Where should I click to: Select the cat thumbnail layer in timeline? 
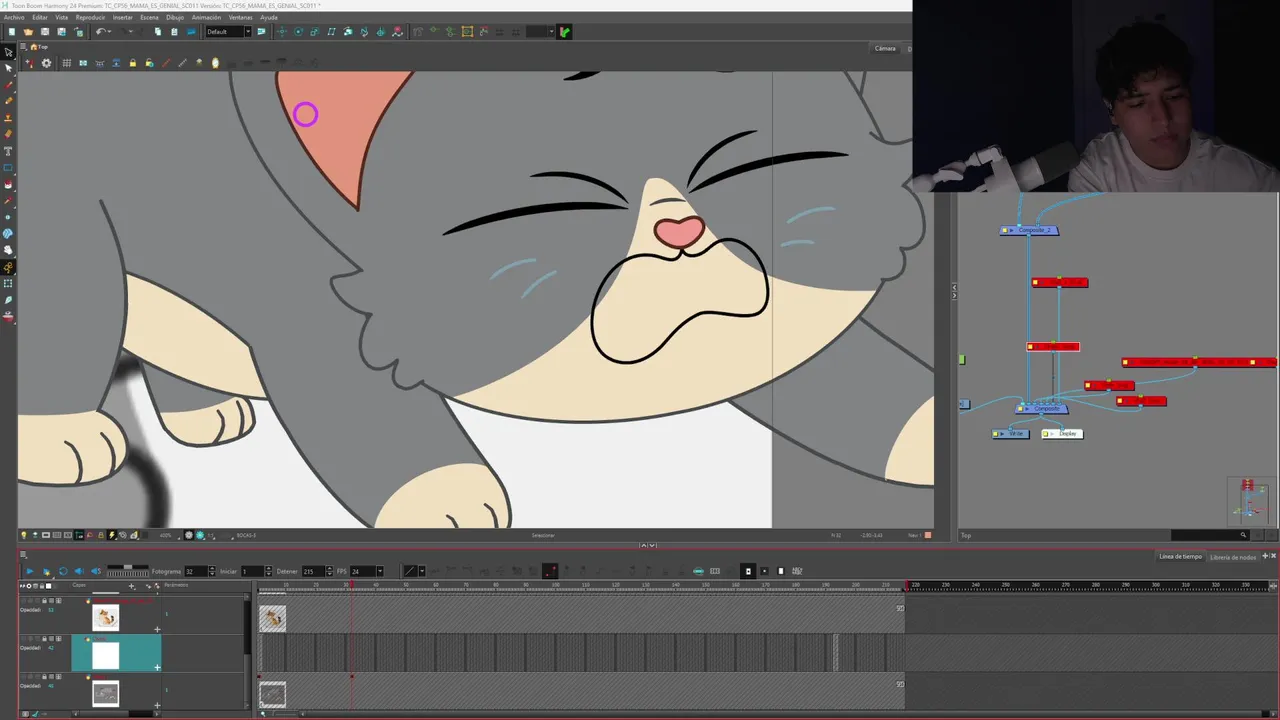[106, 618]
